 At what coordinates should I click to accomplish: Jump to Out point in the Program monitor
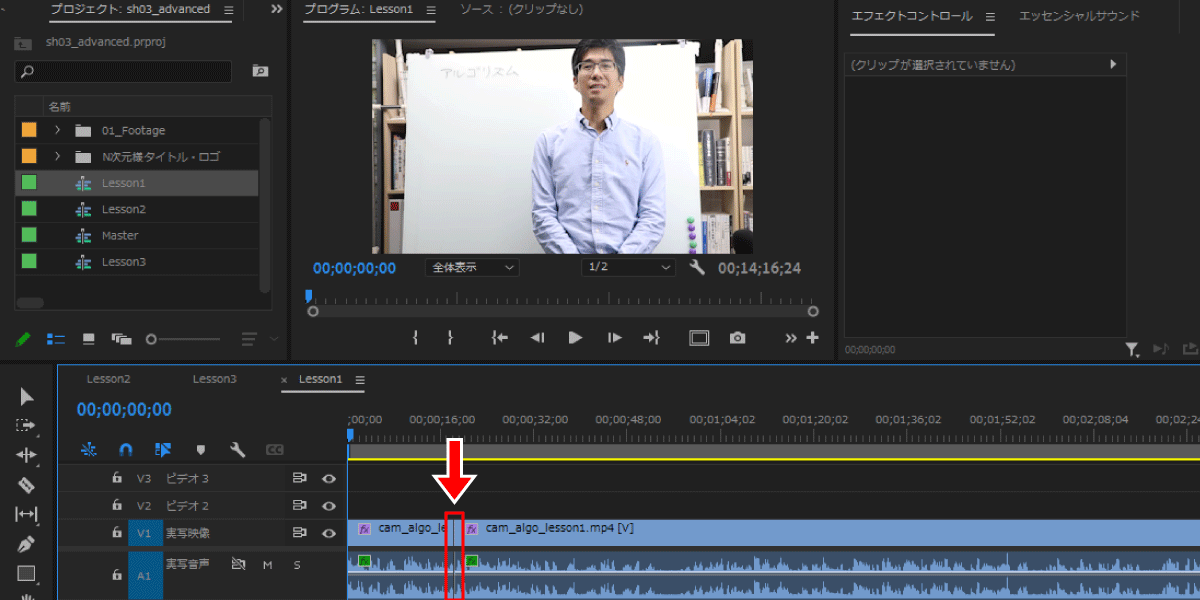pos(651,338)
